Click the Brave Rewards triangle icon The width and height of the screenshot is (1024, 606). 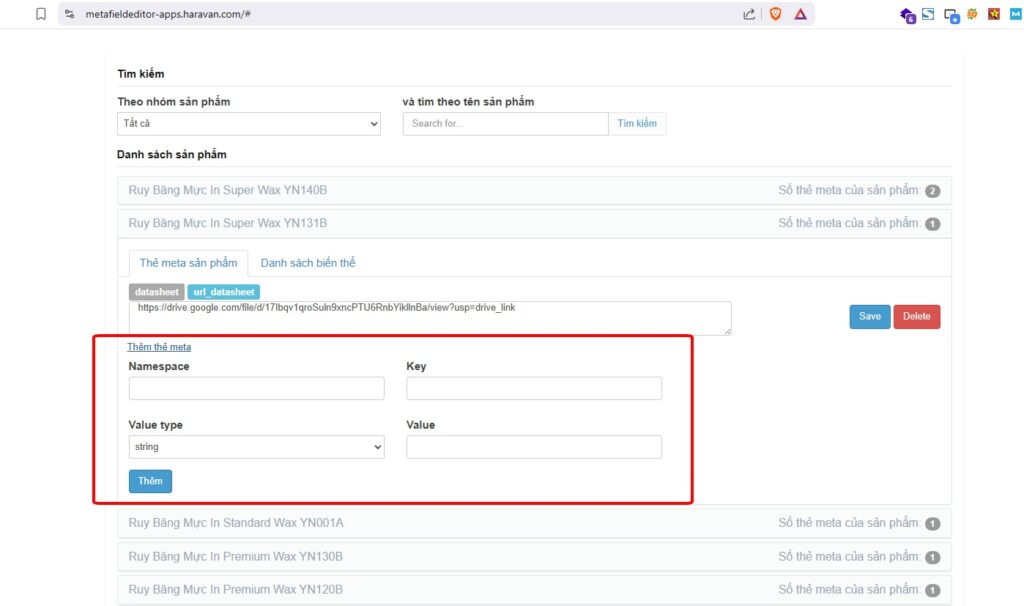pos(800,14)
